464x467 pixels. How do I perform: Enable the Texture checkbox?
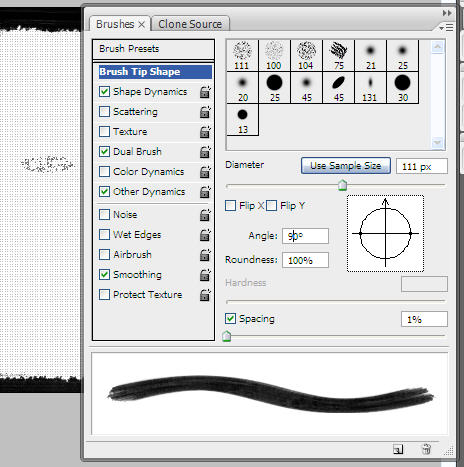(104, 131)
